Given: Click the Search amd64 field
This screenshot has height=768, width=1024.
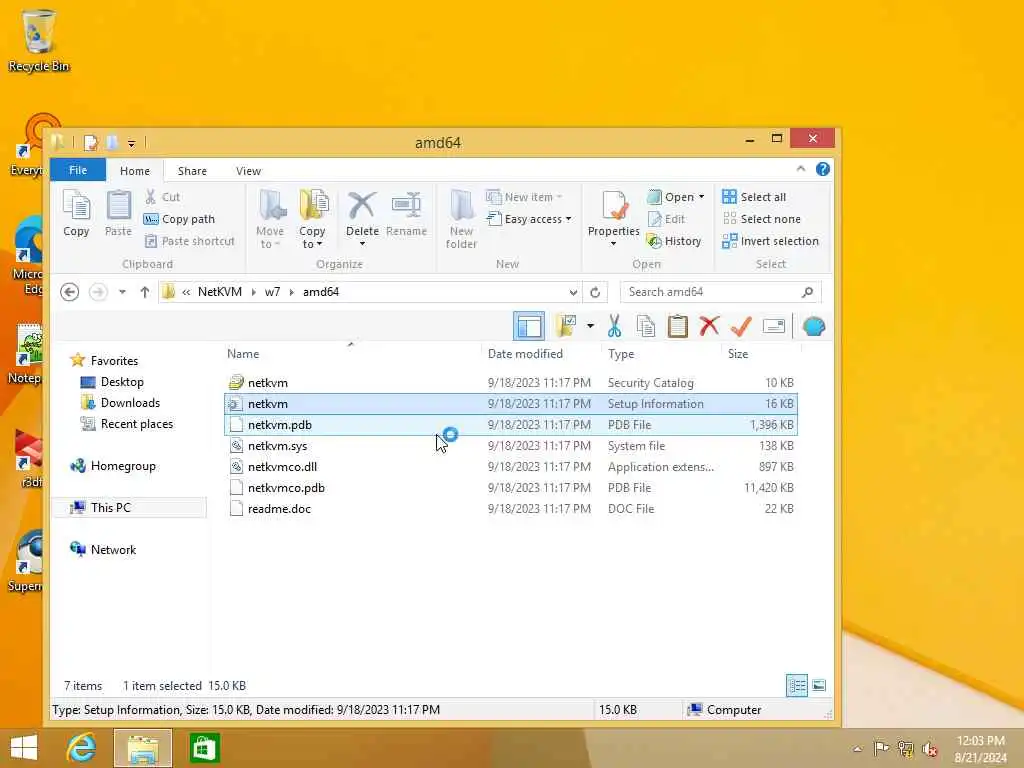Looking at the screenshot, I should pyautogui.click(x=720, y=292).
